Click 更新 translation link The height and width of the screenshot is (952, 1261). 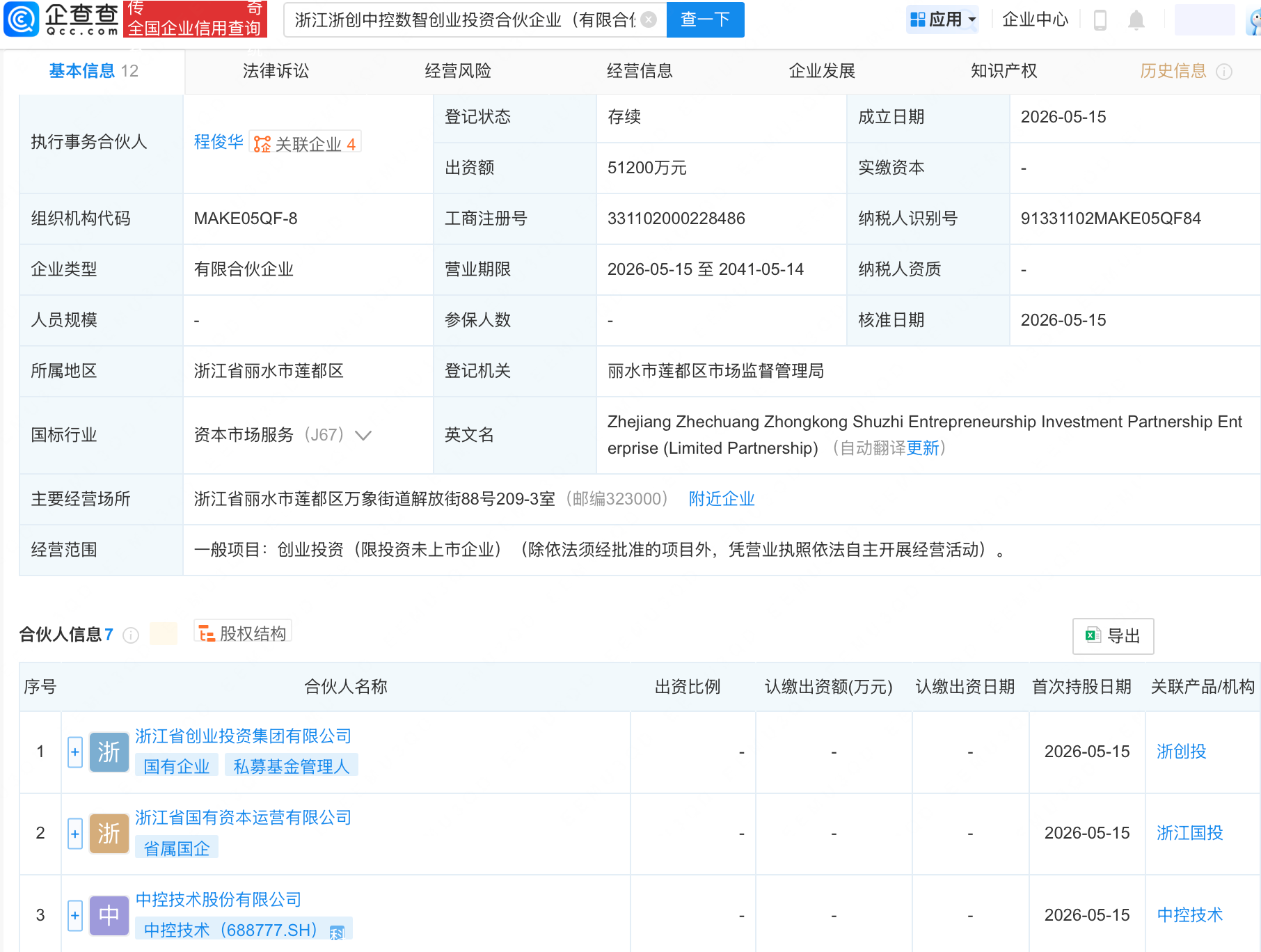point(923,448)
